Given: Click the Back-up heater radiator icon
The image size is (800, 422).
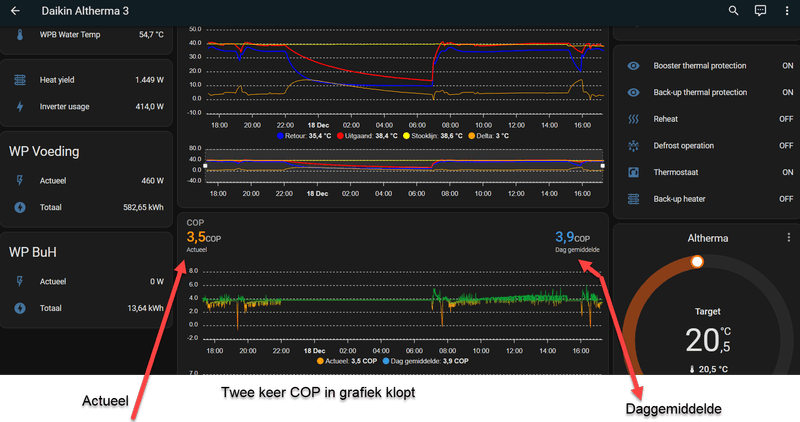Looking at the screenshot, I should (633, 199).
